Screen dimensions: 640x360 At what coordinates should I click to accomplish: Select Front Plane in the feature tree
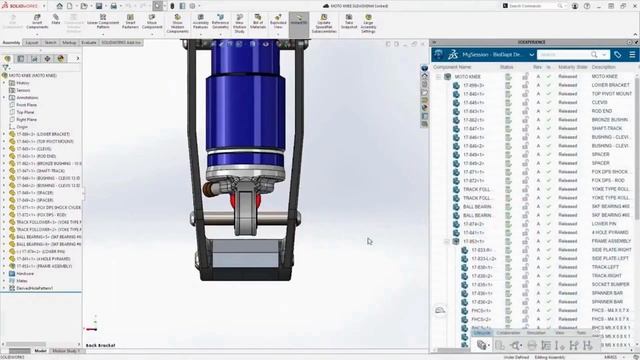click(x=27, y=105)
